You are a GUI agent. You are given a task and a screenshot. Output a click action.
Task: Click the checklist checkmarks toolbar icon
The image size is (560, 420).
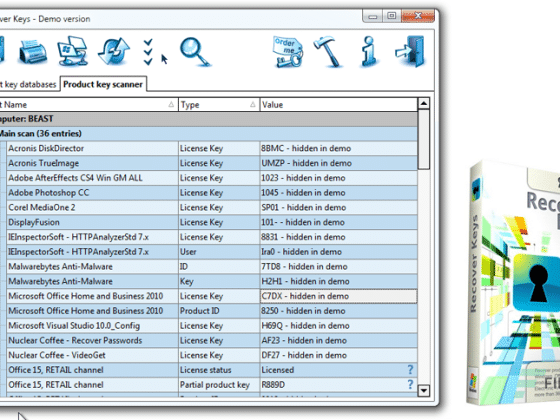(148, 52)
